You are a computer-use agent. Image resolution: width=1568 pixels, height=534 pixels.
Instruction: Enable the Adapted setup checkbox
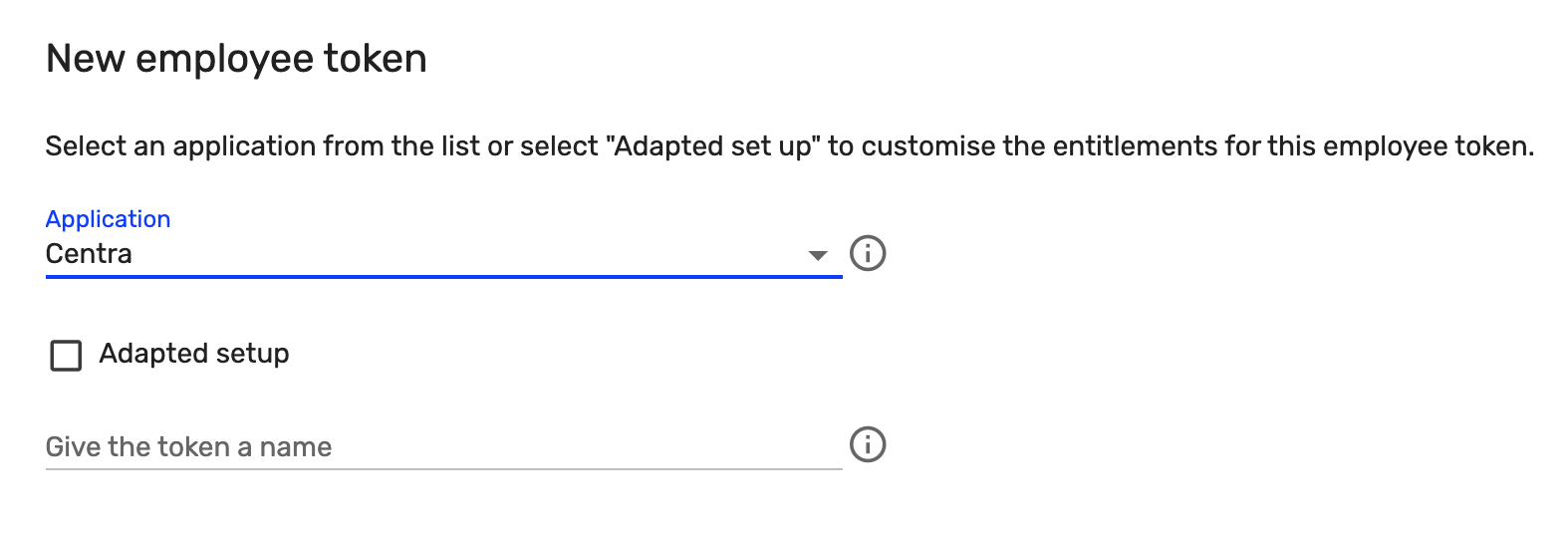66,355
